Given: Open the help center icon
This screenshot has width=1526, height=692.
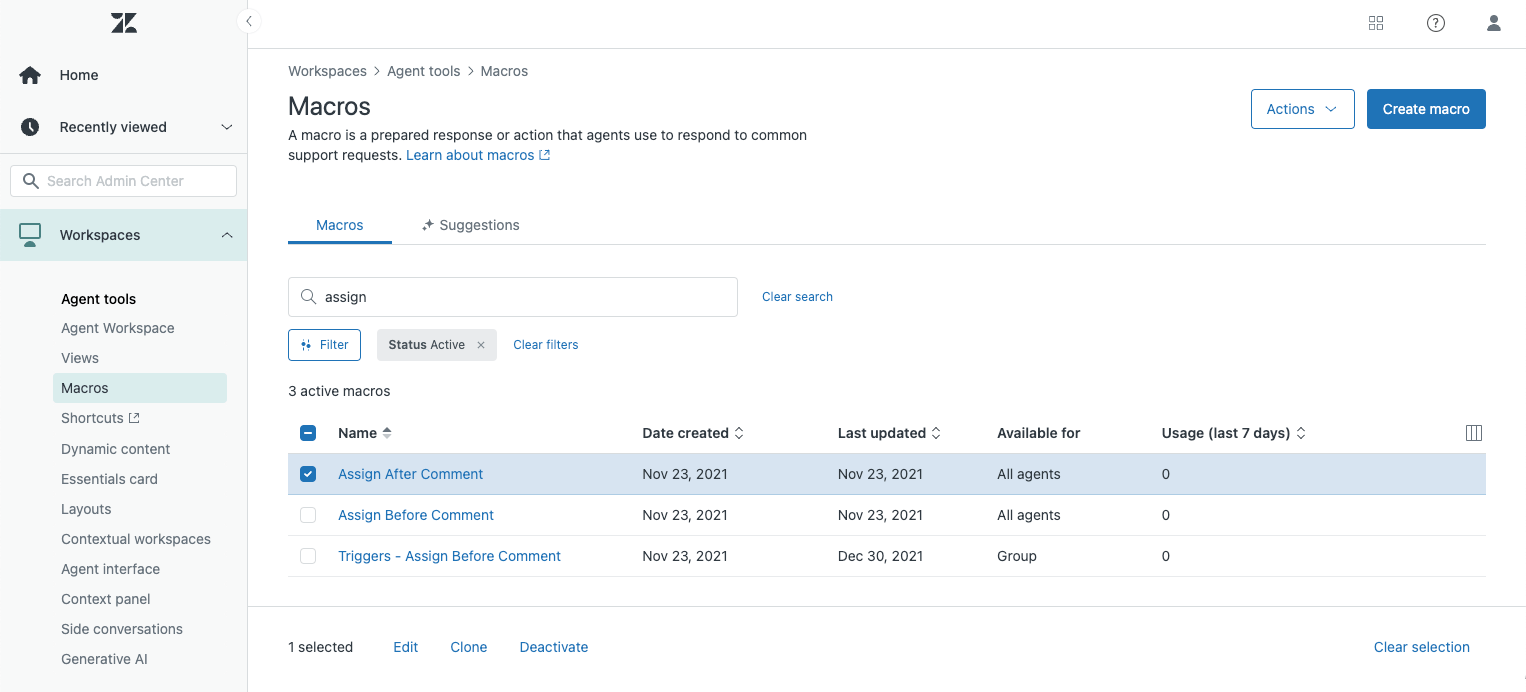Looking at the screenshot, I should (x=1436, y=22).
